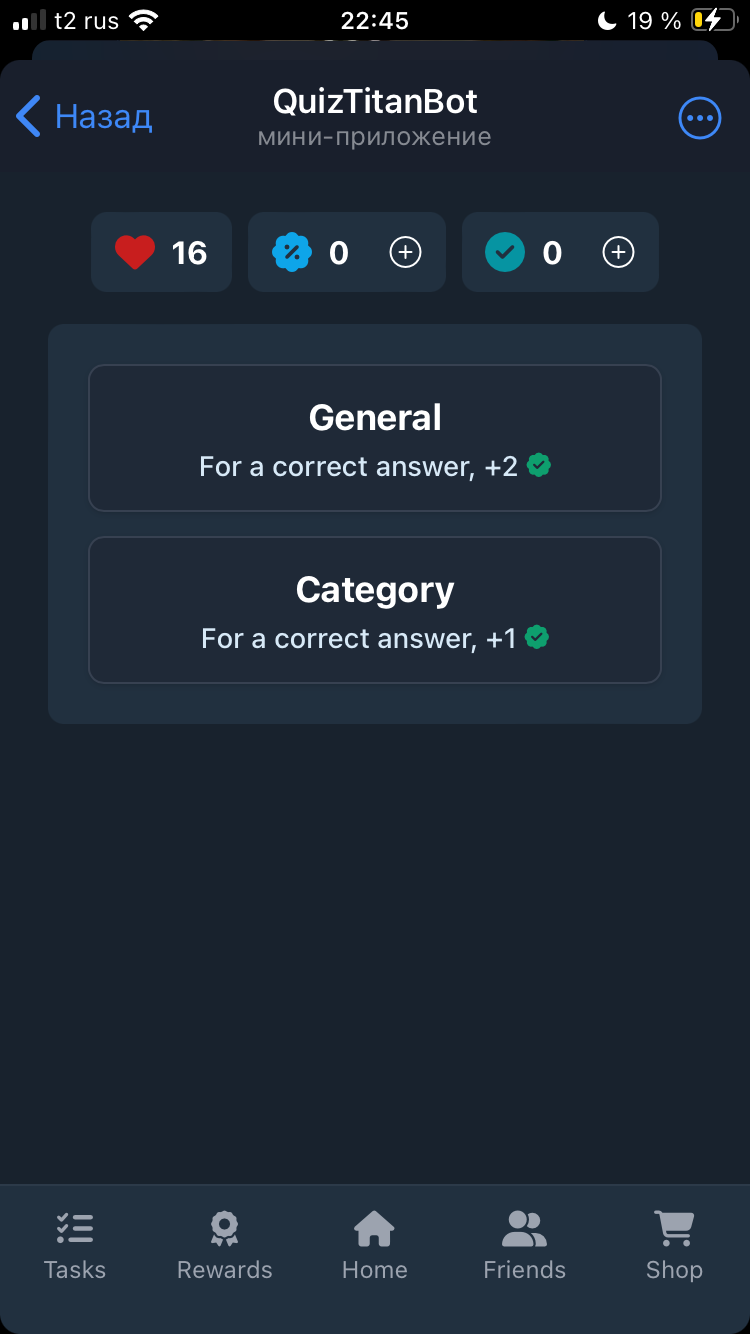750x1334 pixels.
Task: Click plus next to the checkmark counter
Action: [x=618, y=252]
